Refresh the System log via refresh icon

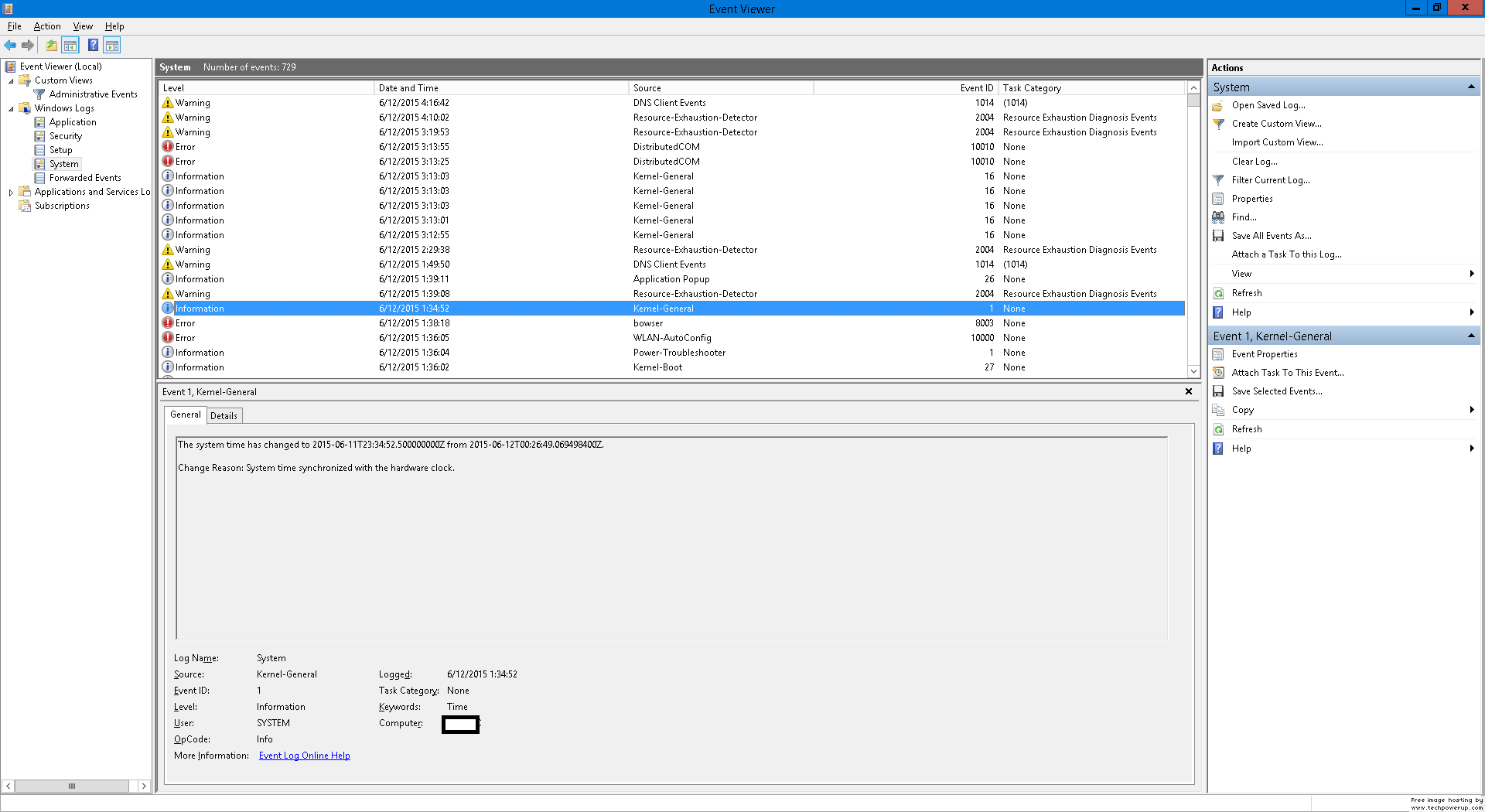coord(1218,292)
